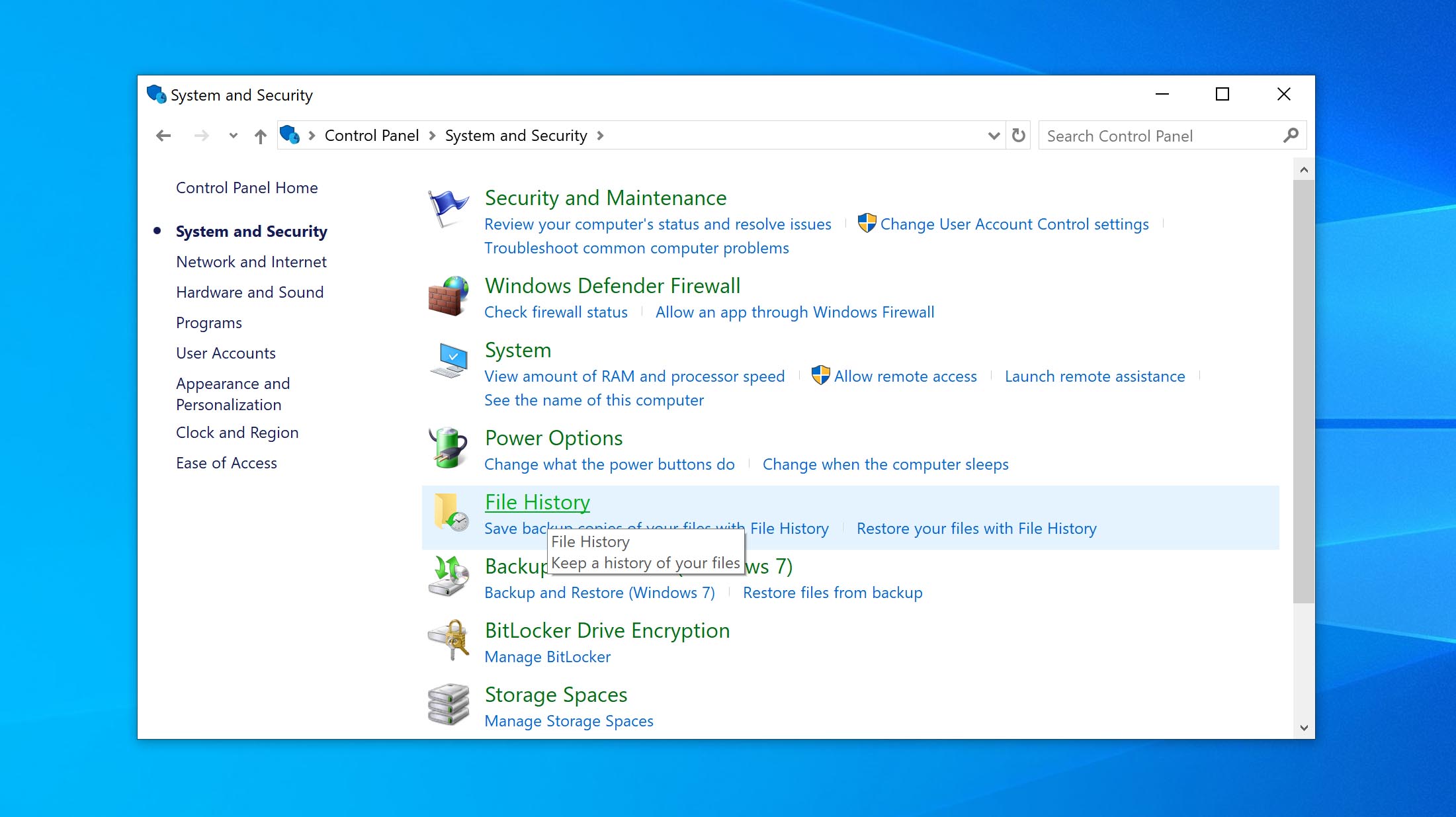This screenshot has width=1456, height=817.
Task: Open Security and Maintenance heading
Action: (605, 198)
